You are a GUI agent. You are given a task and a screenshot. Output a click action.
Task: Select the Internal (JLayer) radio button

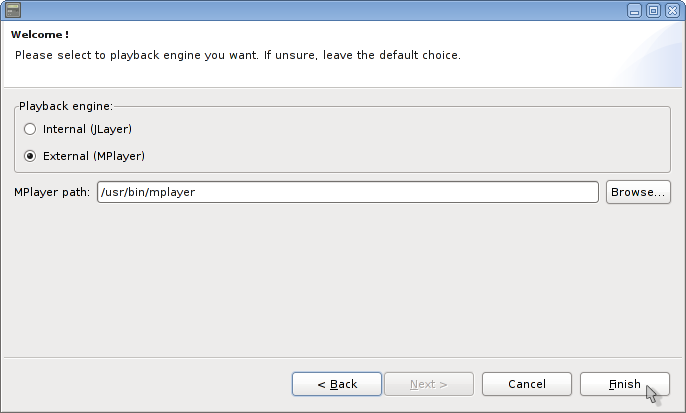30,129
